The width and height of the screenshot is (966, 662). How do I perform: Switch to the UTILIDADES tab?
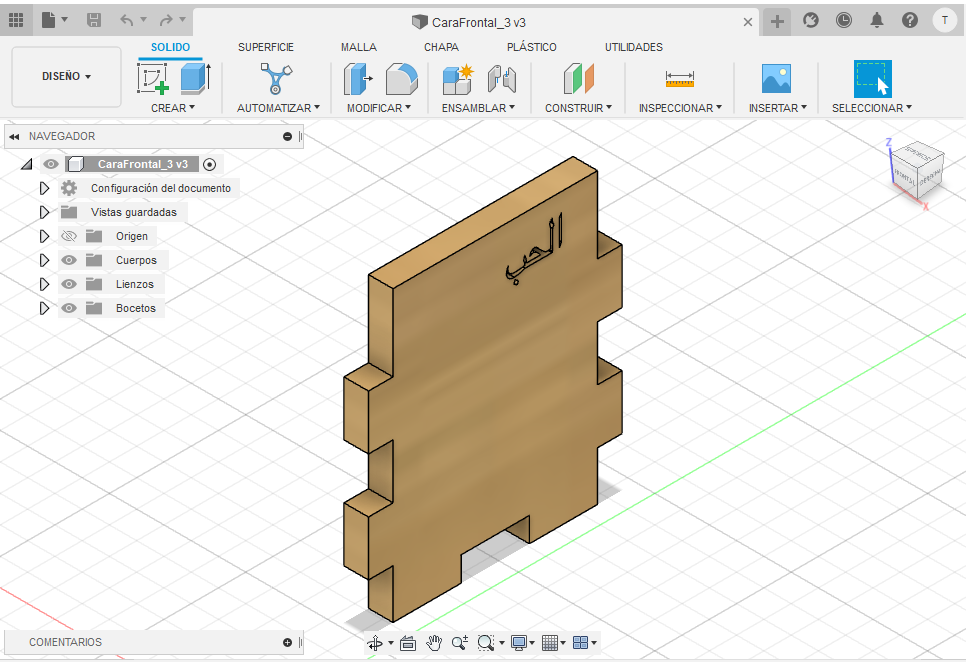(x=633, y=47)
